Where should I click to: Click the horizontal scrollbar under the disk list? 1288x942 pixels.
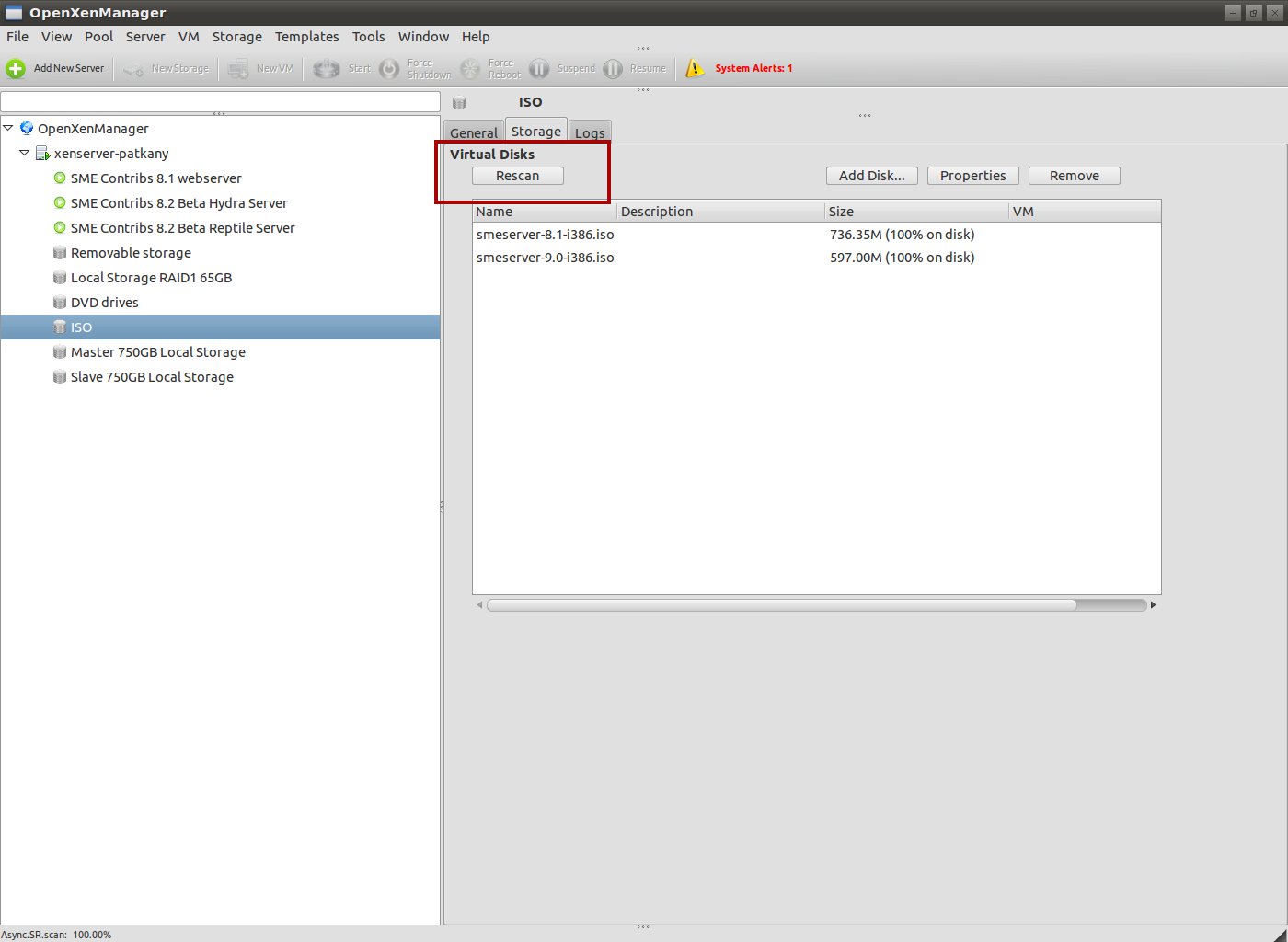(x=817, y=604)
